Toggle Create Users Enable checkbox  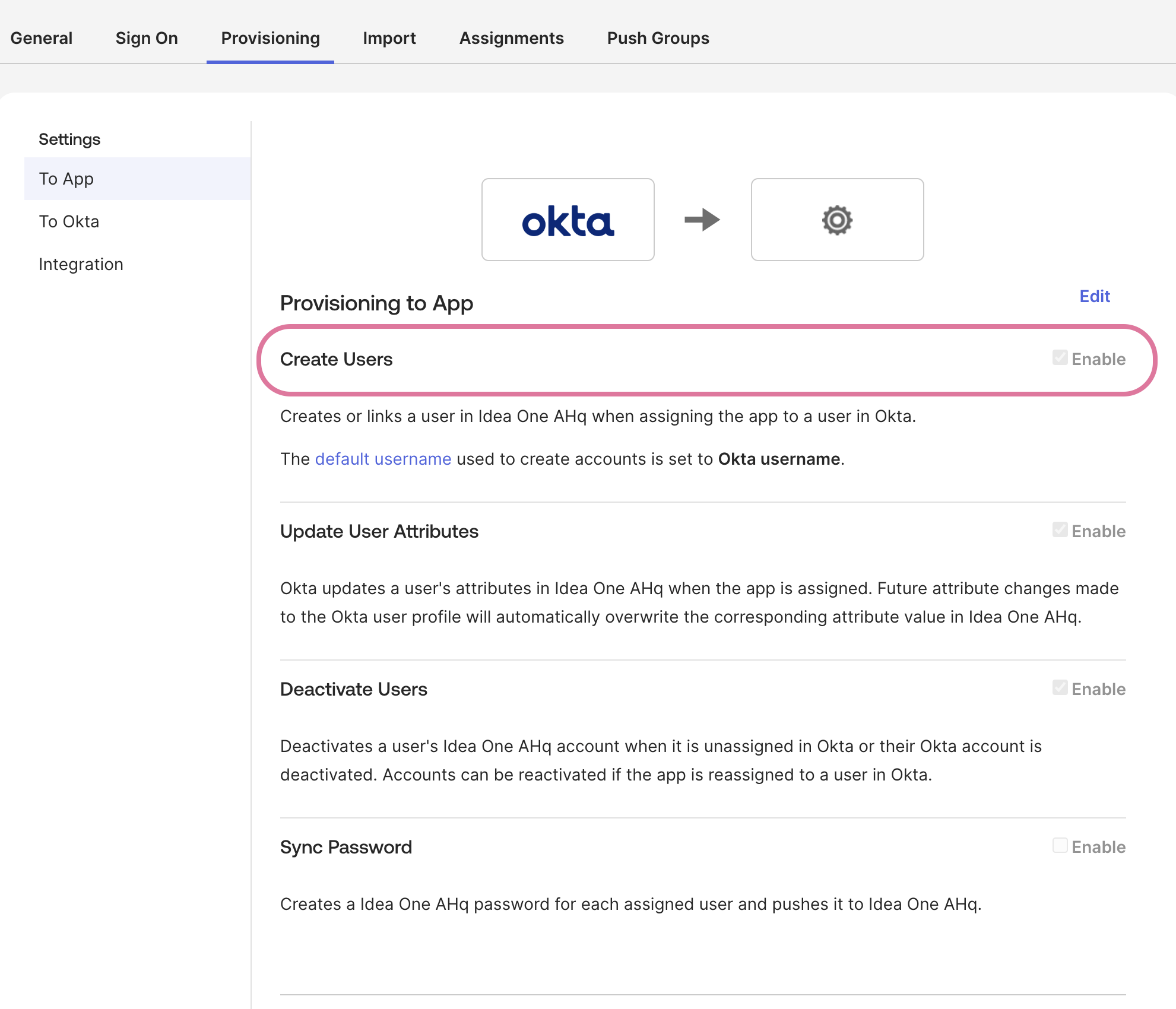(1060, 357)
